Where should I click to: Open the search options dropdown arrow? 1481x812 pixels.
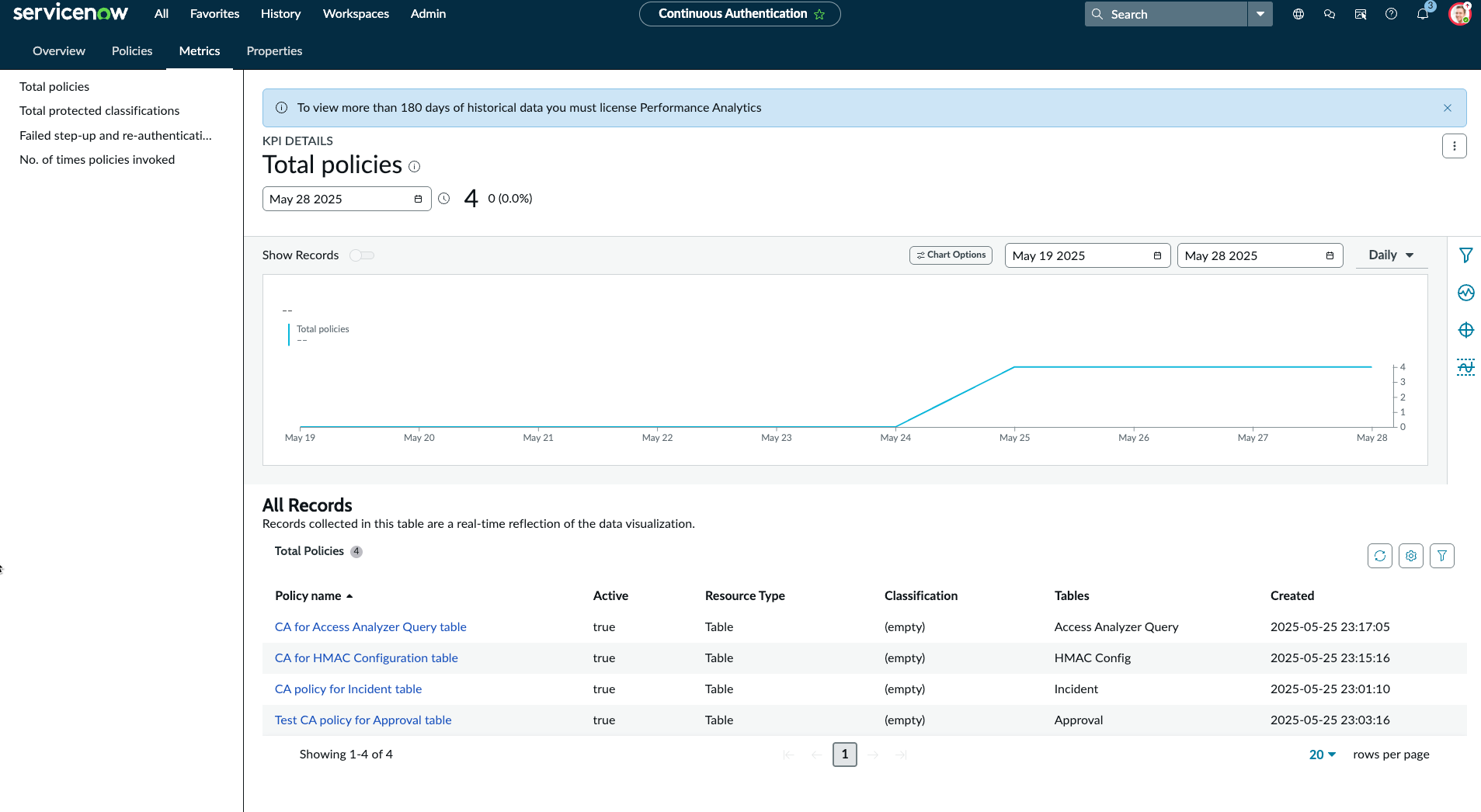pyautogui.click(x=1260, y=14)
